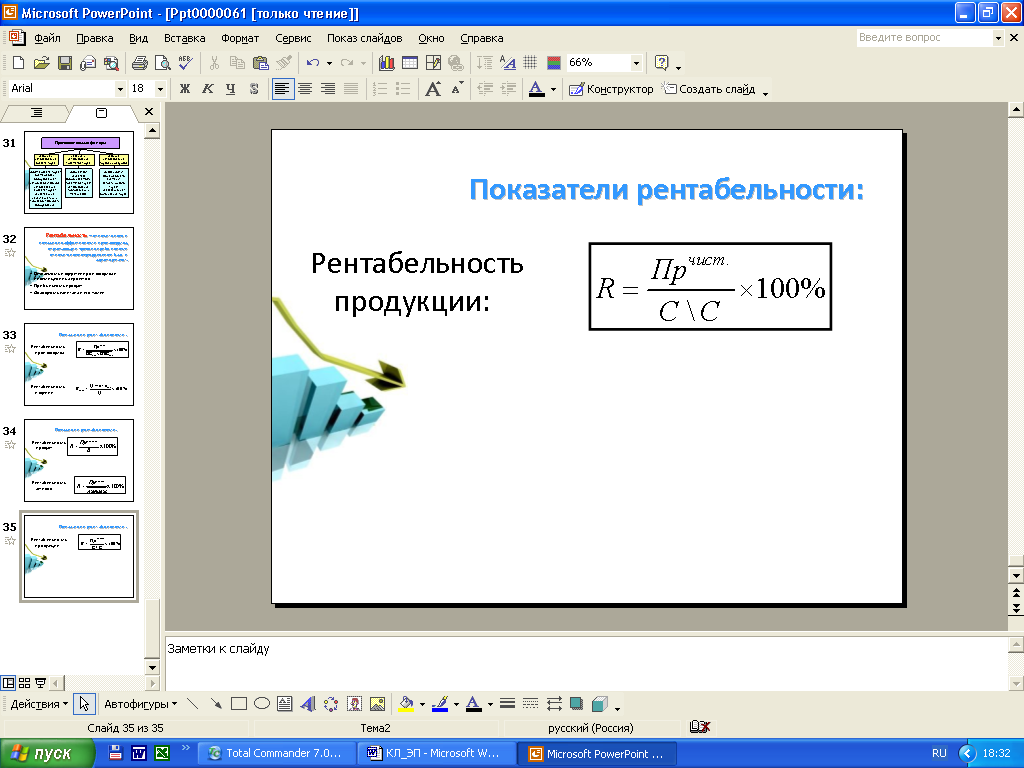This screenshot has height=768, width=1024.
Task: Click the пуск Start button
Action: point(47,753)
